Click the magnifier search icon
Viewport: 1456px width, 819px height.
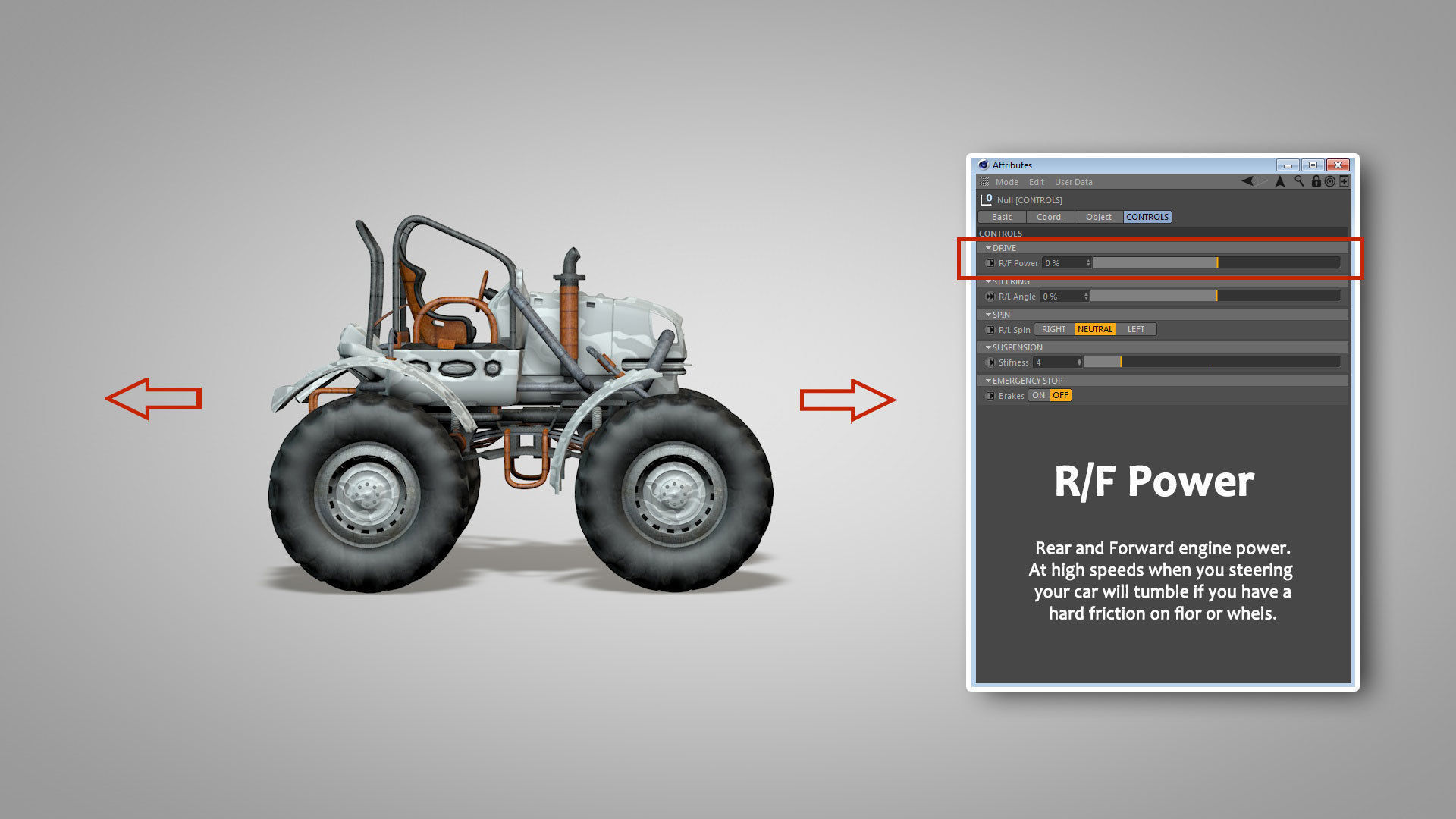(1299, 181)
